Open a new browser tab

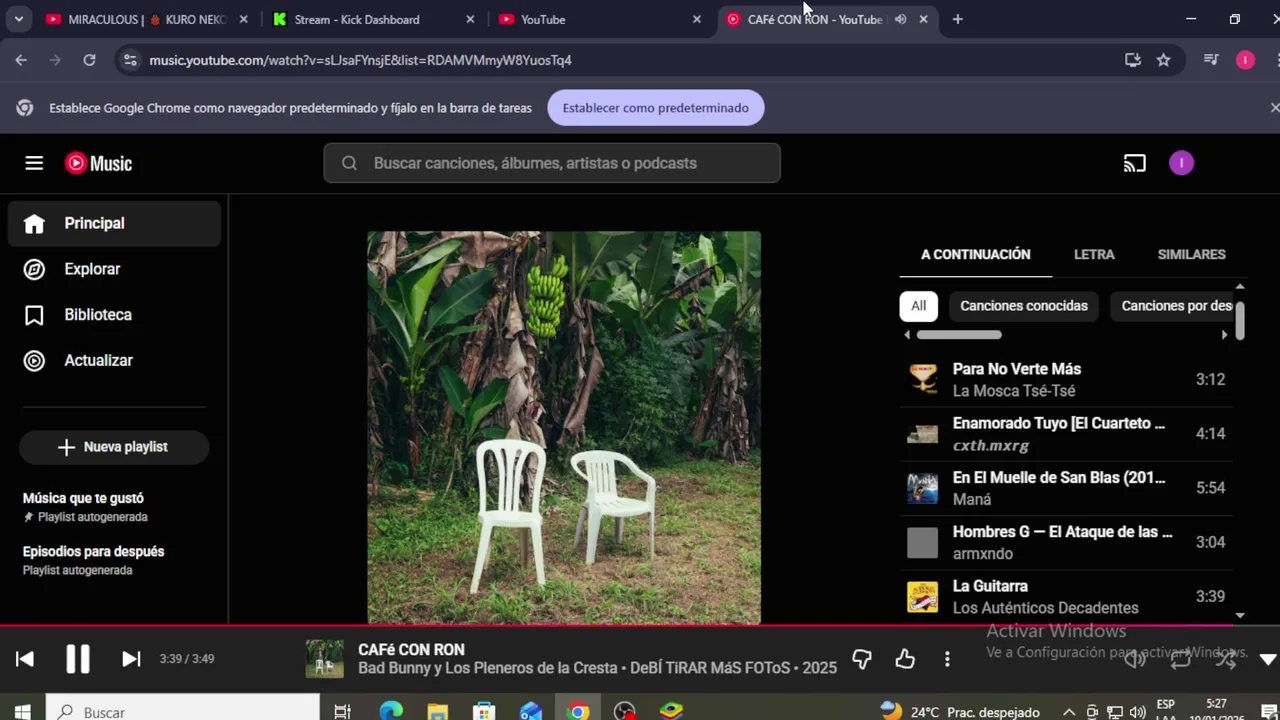click(957, 19)
